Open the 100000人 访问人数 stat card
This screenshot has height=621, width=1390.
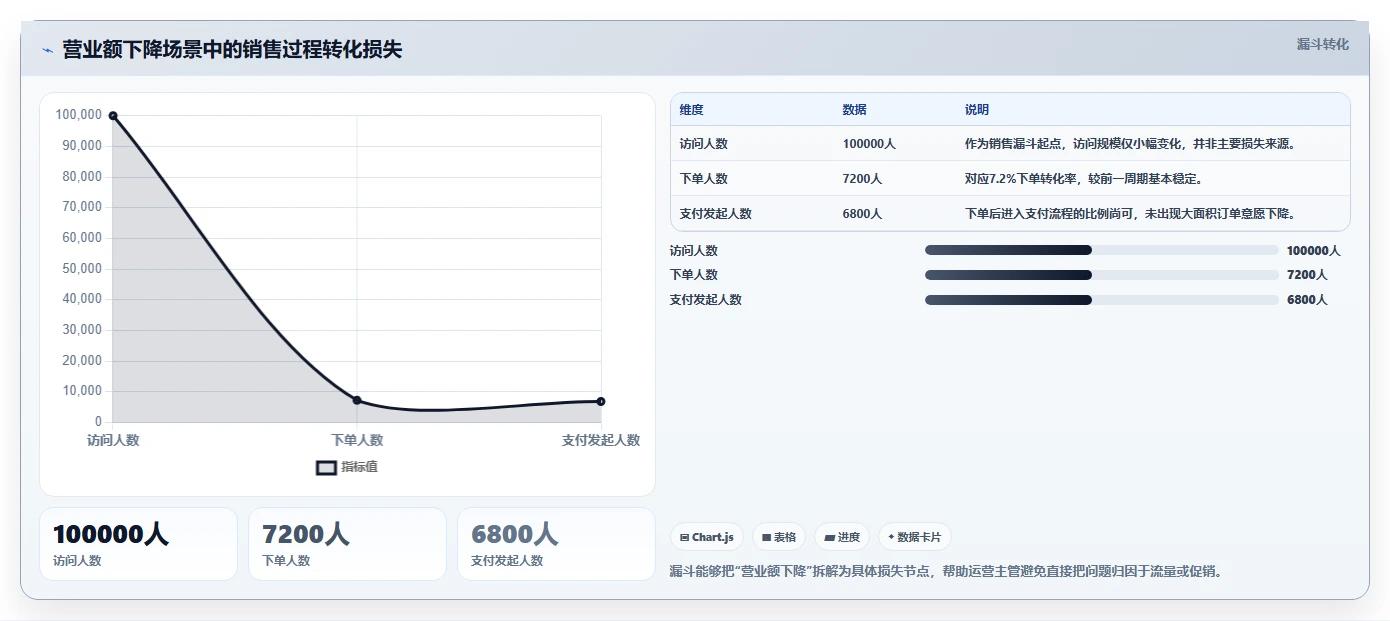138,544
